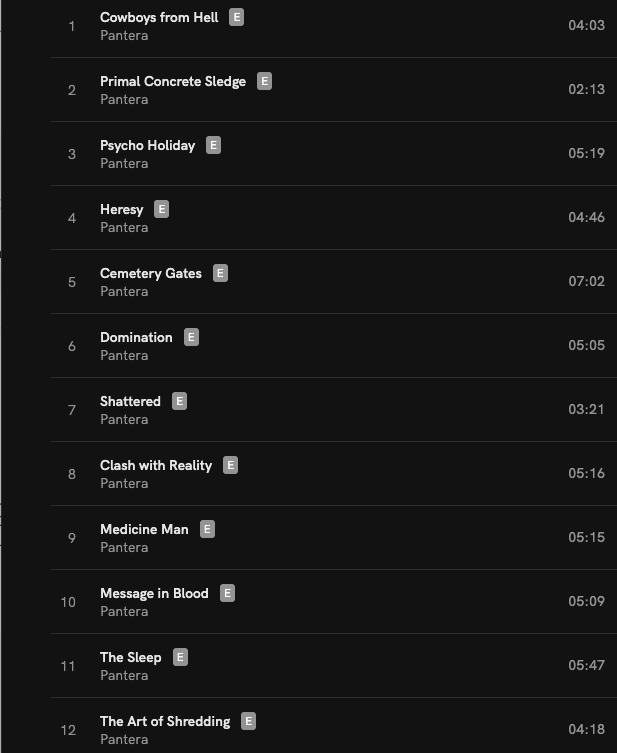
Task: Click the explicit badge beside Clash with Reality
Action: click(230, 465)
